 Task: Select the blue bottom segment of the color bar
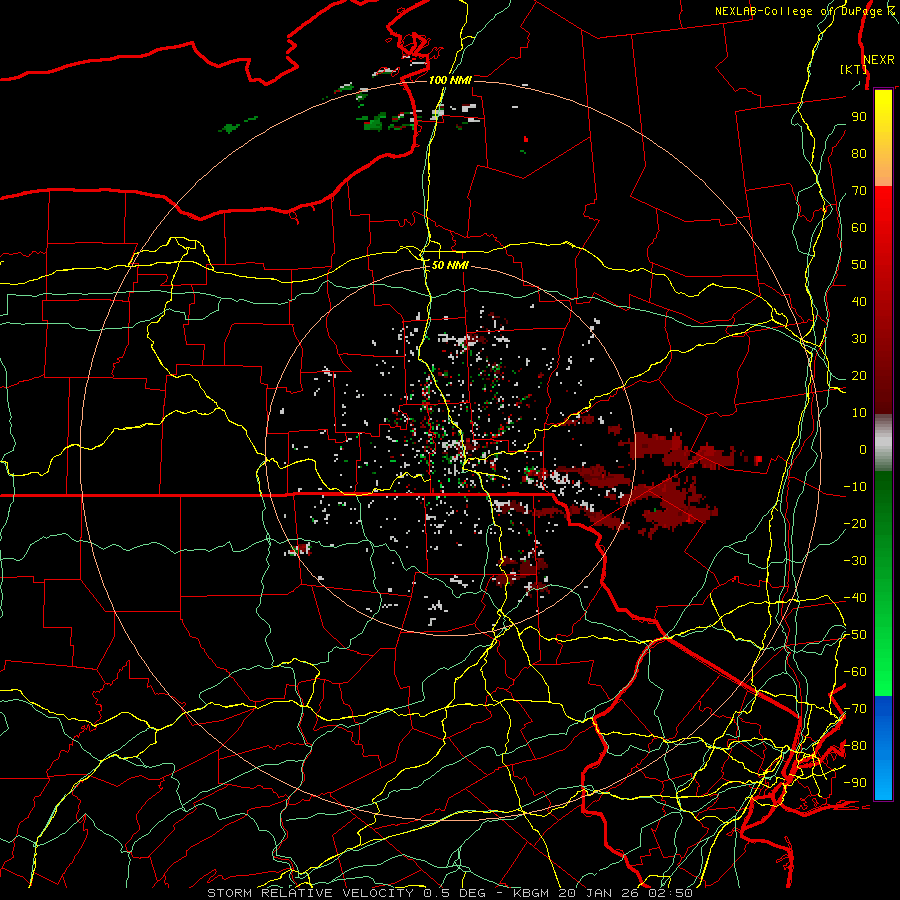click(883, 748)
